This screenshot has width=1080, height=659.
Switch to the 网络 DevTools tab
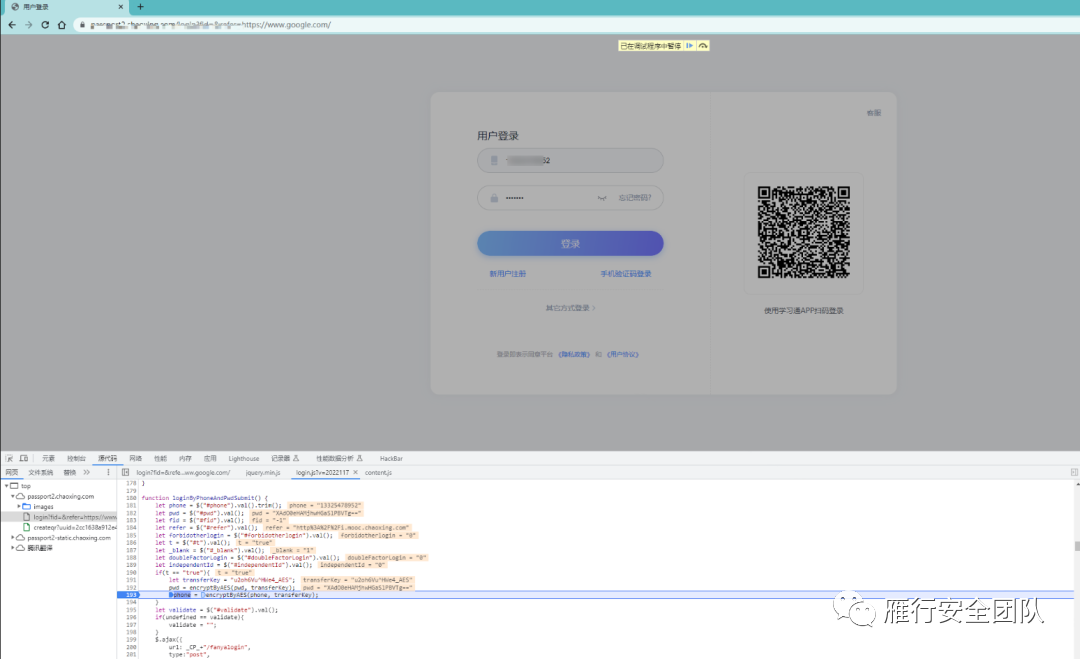click(136, 458)
